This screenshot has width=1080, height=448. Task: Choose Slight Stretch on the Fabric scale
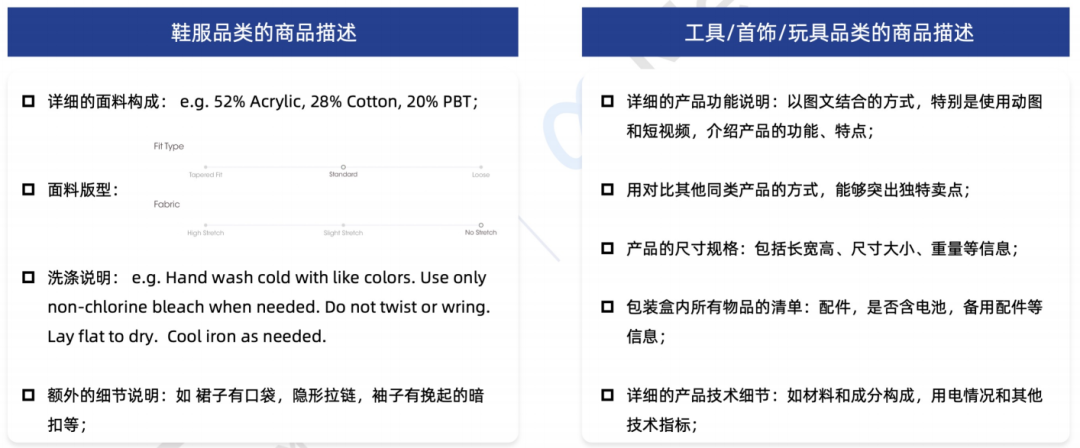pos(343,225)
